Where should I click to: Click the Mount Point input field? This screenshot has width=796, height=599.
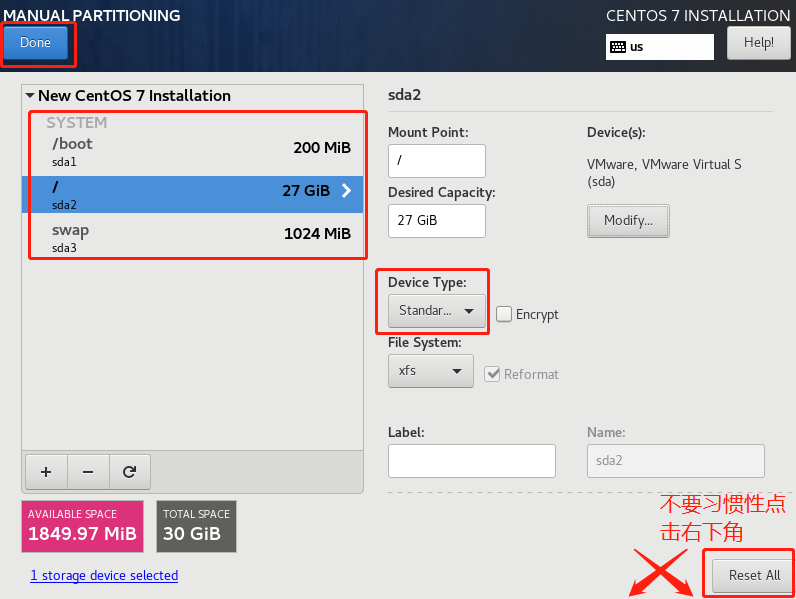437,161
